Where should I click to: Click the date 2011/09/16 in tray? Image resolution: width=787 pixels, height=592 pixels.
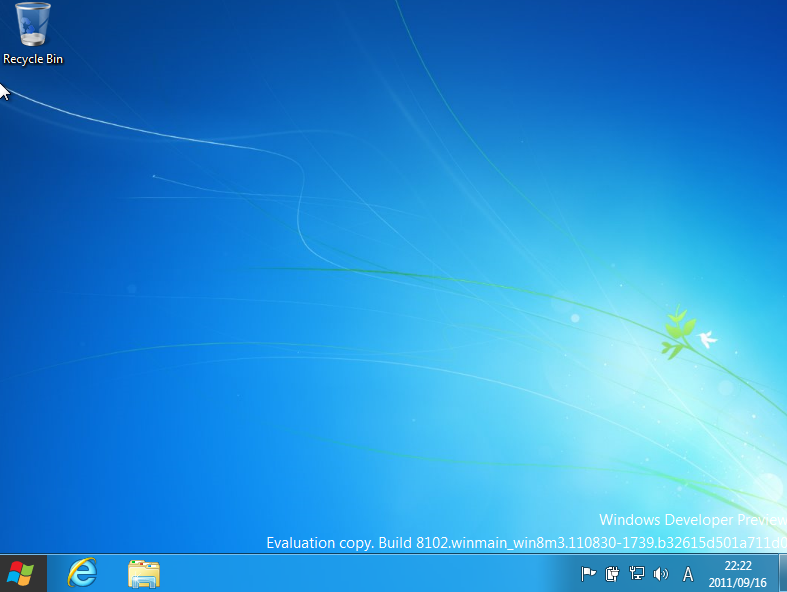(x=738, y=581)
